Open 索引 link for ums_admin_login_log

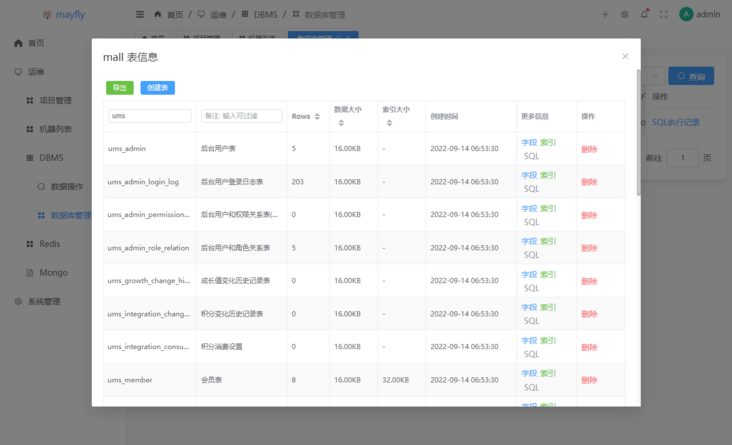(x=548, y=175)
